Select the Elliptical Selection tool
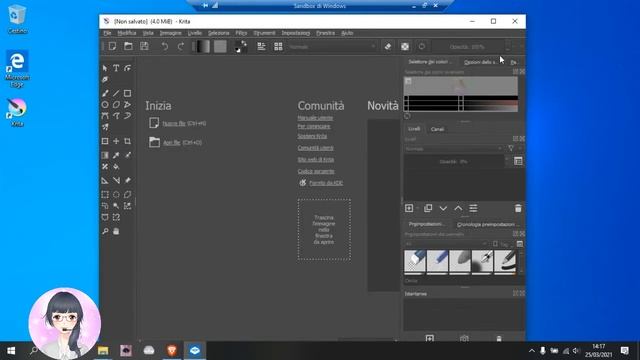 click(116, 195)
